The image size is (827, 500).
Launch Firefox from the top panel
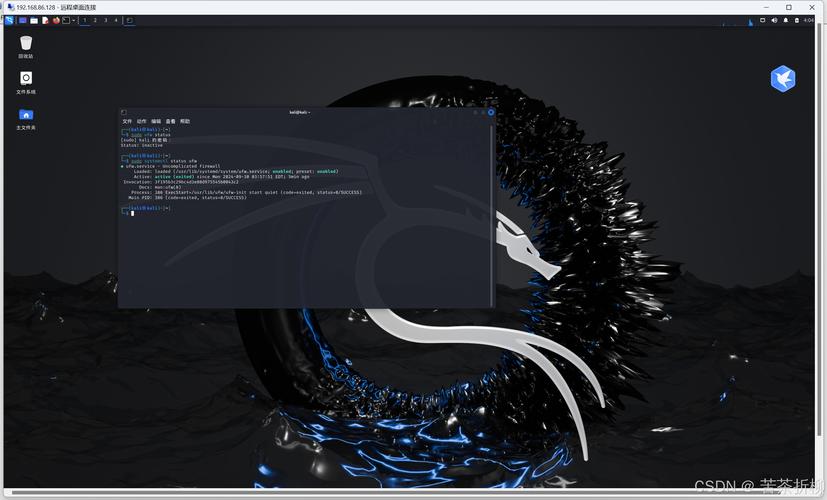[x=56, y=20]
